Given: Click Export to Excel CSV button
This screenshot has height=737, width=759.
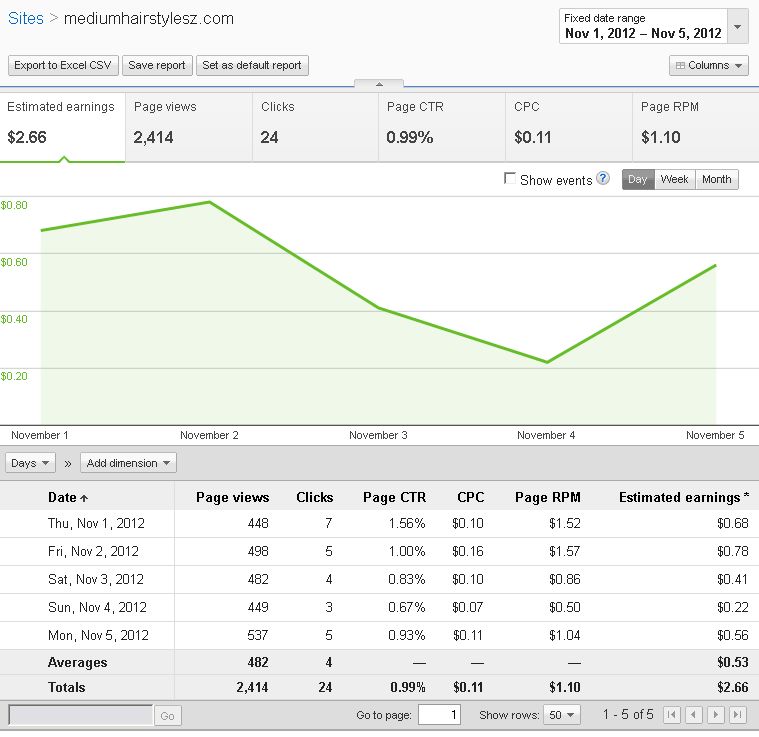Looking at the screenshot, I should pyautogui.click(x=62, y=66).
